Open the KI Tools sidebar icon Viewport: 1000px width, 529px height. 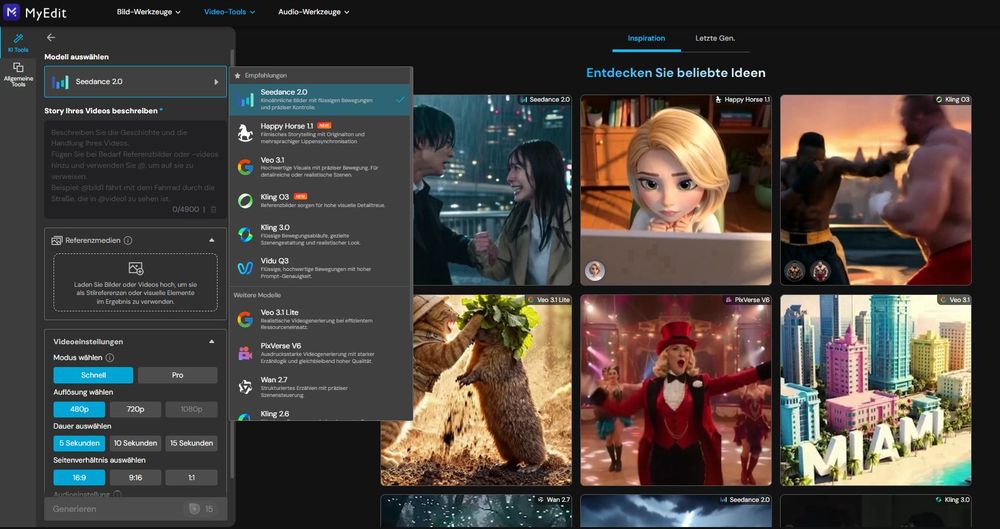tap(18, 42)
